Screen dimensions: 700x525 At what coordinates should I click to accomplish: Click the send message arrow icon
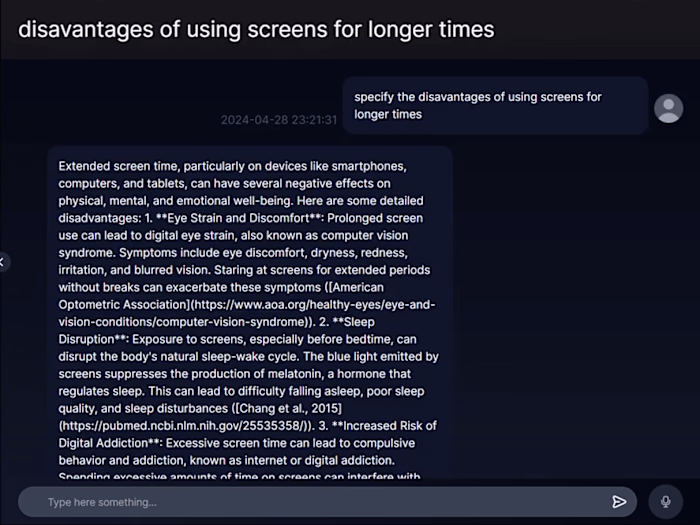click(x=619, y=502)
